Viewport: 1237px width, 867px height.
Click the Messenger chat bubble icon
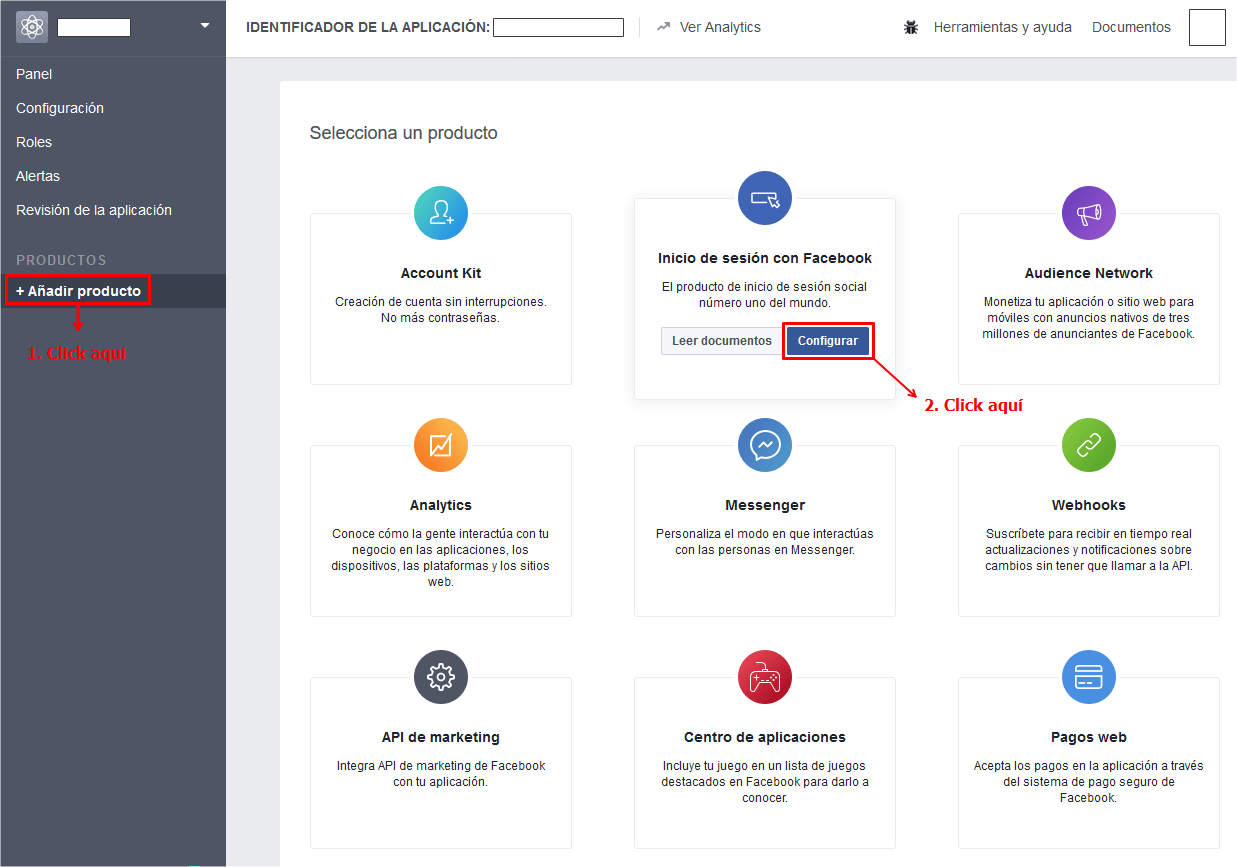765,445
